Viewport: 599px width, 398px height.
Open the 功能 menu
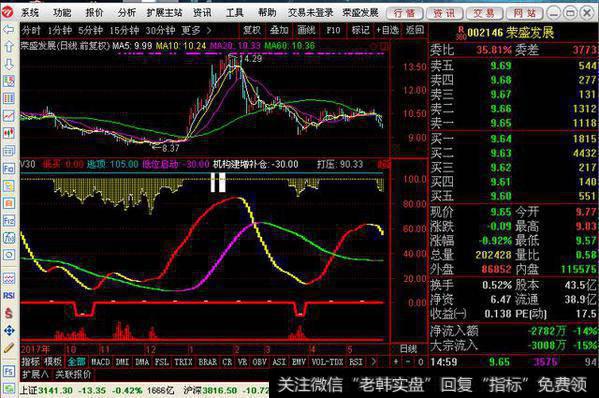click(62, 13)
